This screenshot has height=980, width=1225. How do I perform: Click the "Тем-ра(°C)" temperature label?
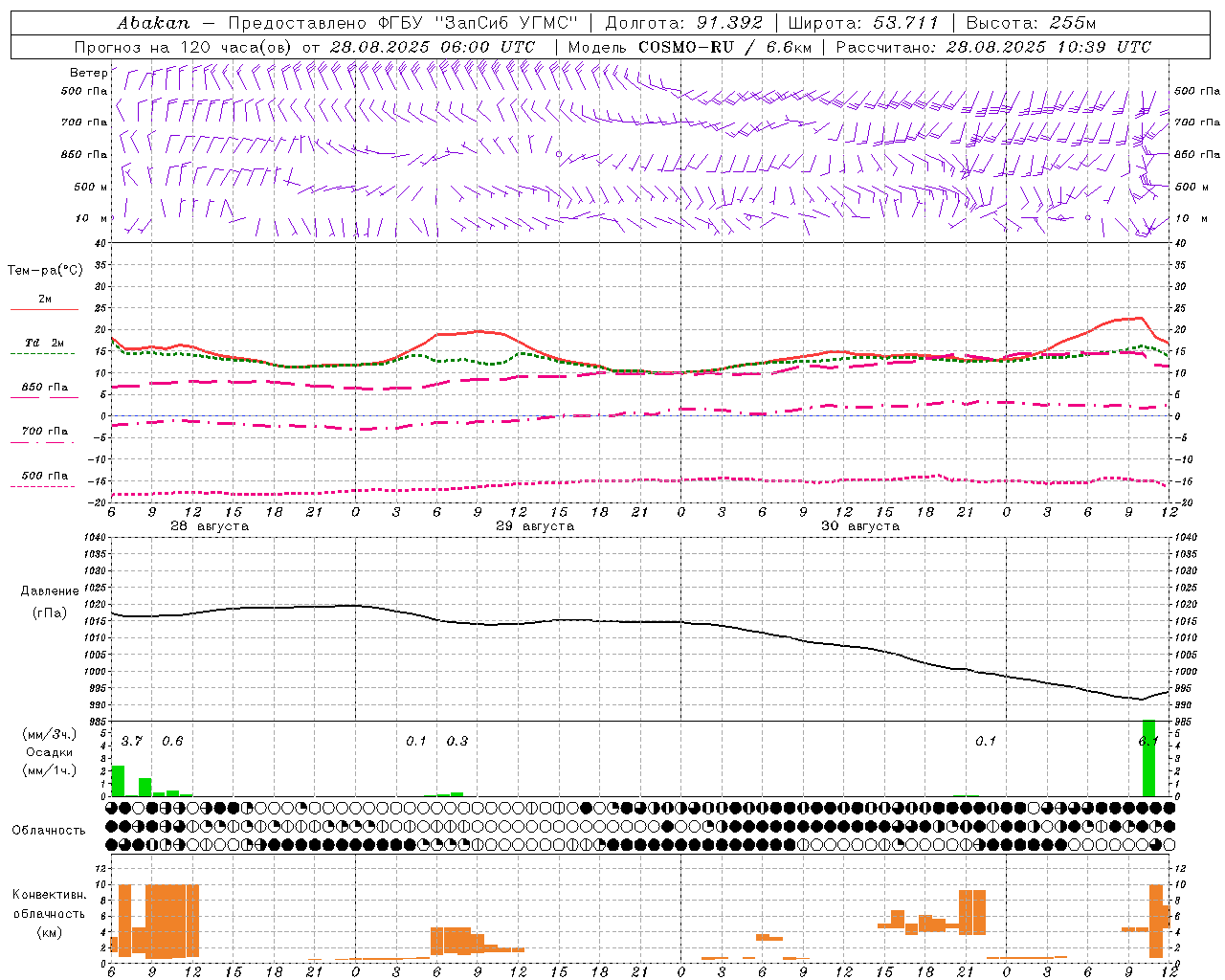pyautogui.click(x=45, y=271)
